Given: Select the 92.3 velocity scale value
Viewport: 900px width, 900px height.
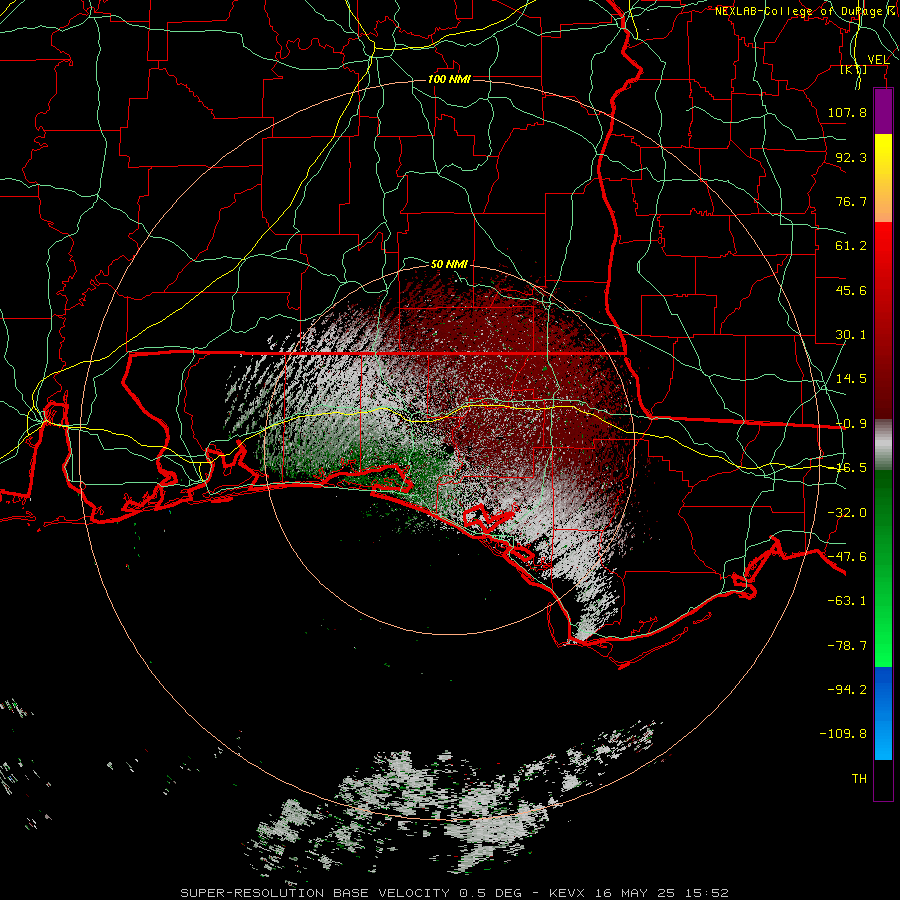Looking at the screenshot, I should click(851, 157).
